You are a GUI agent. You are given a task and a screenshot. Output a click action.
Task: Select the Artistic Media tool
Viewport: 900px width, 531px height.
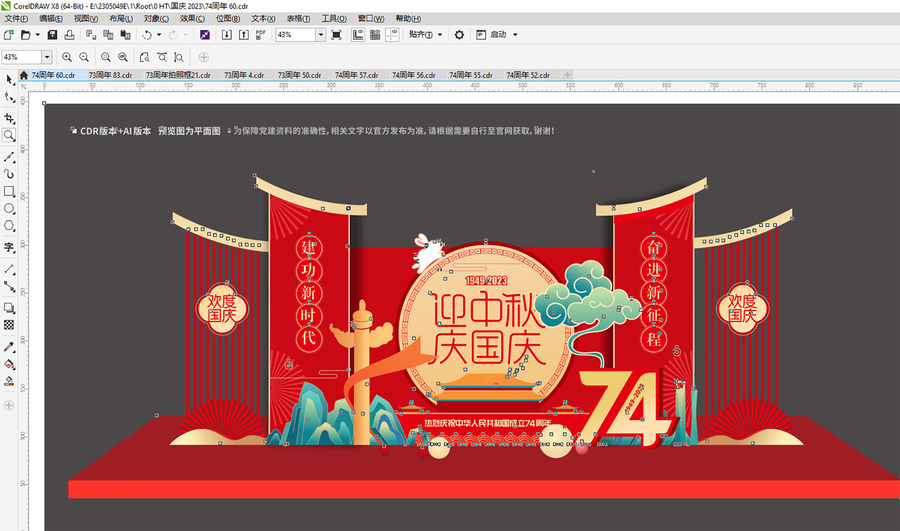9,173
